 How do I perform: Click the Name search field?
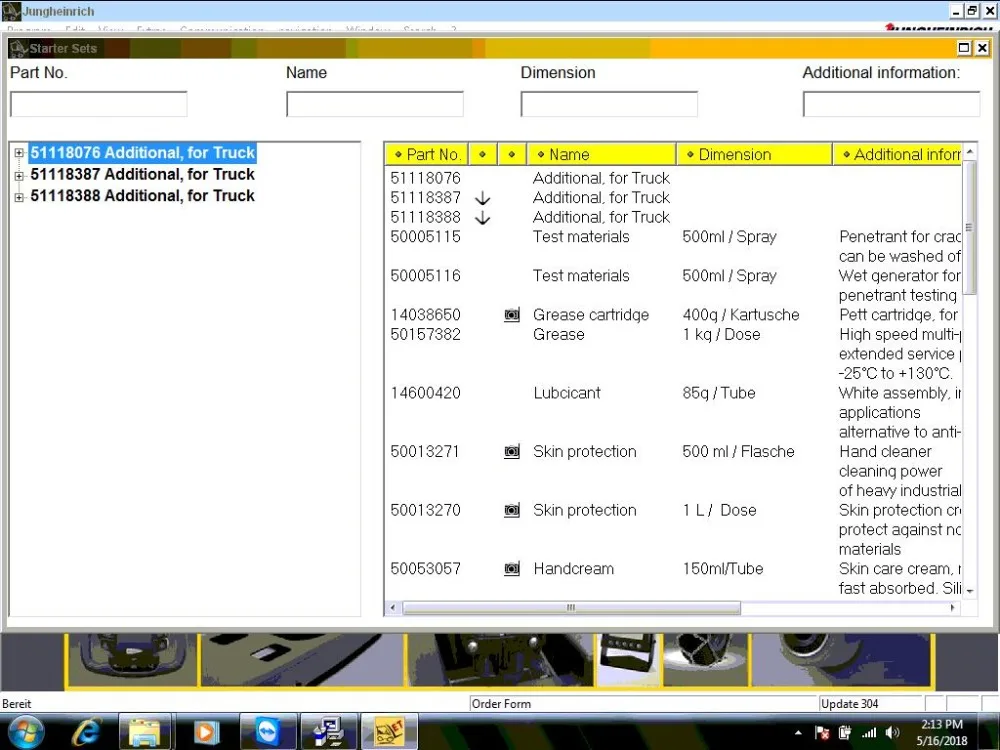375,104
